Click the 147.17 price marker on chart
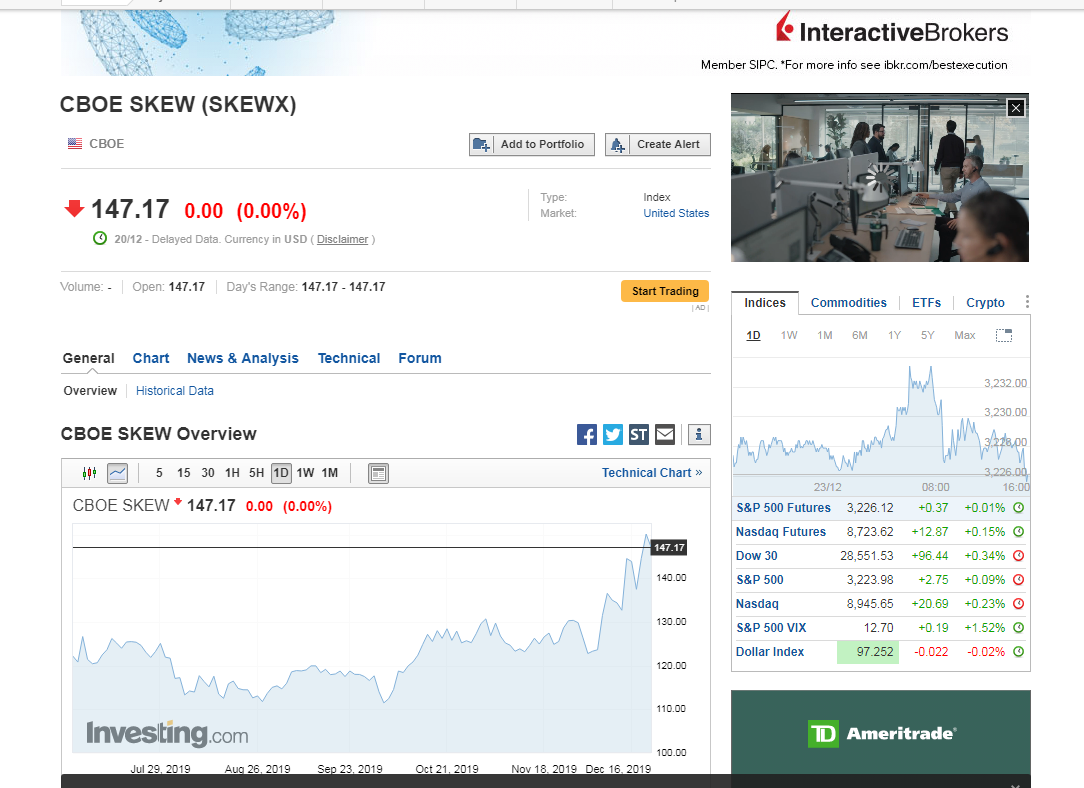This screenshot has width=1084, height=788. pos(669,547)
